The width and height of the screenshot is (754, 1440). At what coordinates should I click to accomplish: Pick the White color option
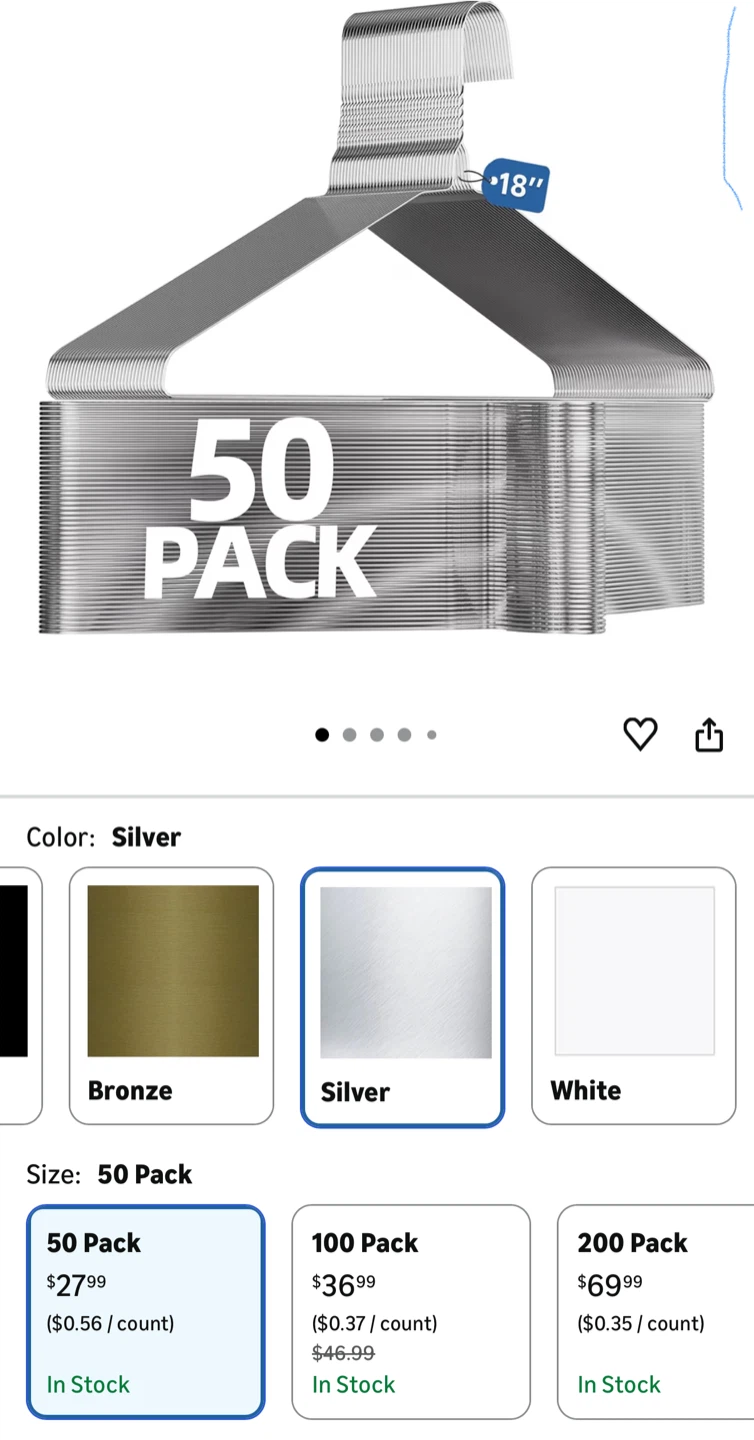(x=634, y=996)
